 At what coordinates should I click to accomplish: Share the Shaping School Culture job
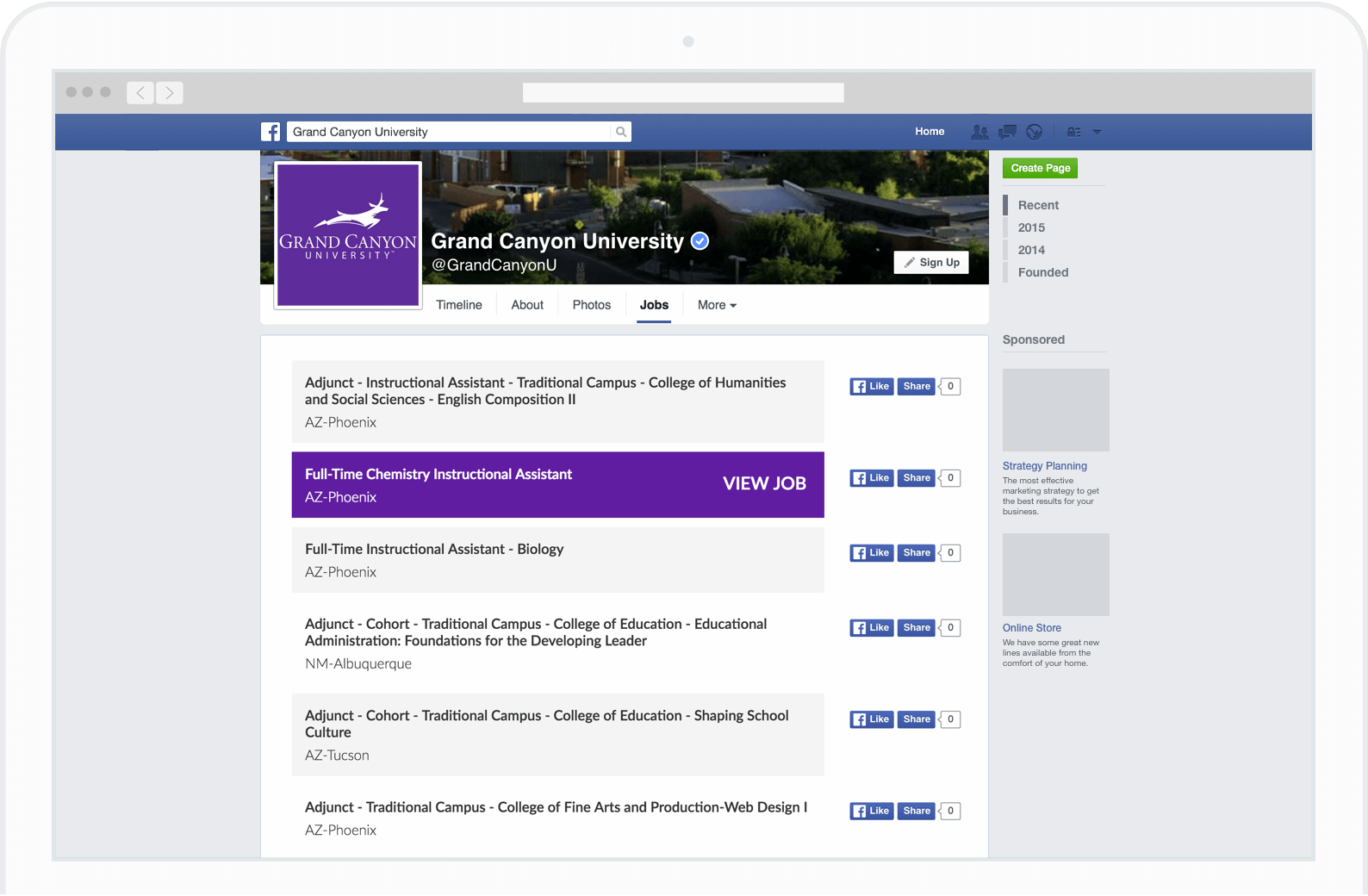point(917,719)
